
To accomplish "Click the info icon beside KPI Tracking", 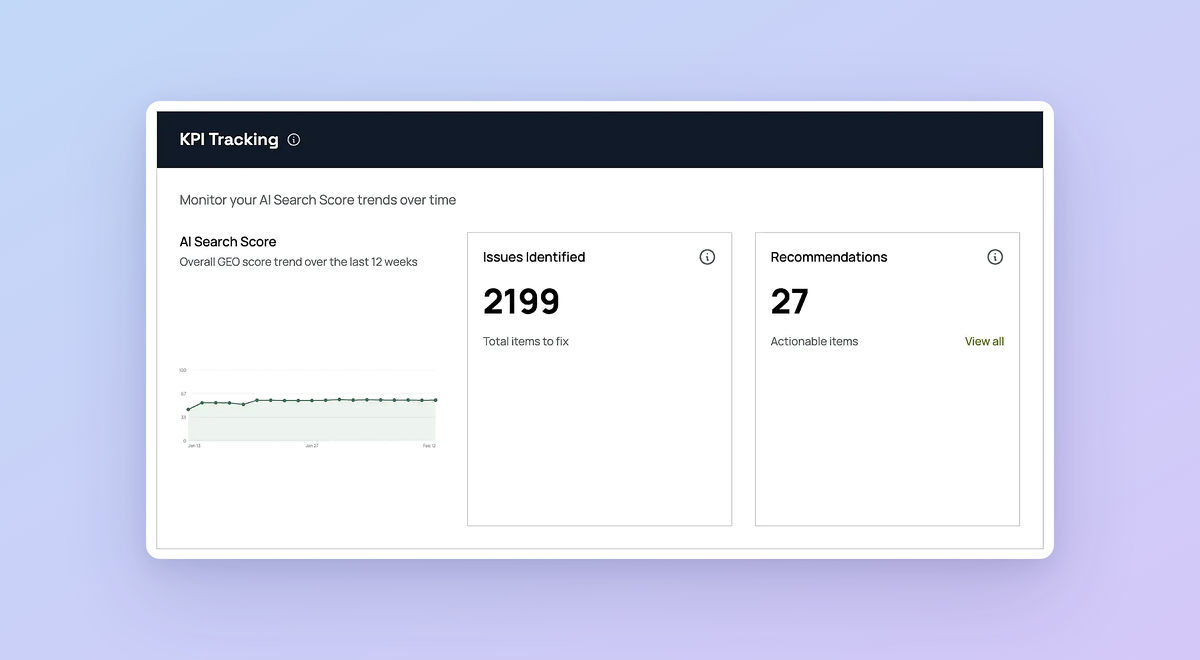I will coord(293,140).
